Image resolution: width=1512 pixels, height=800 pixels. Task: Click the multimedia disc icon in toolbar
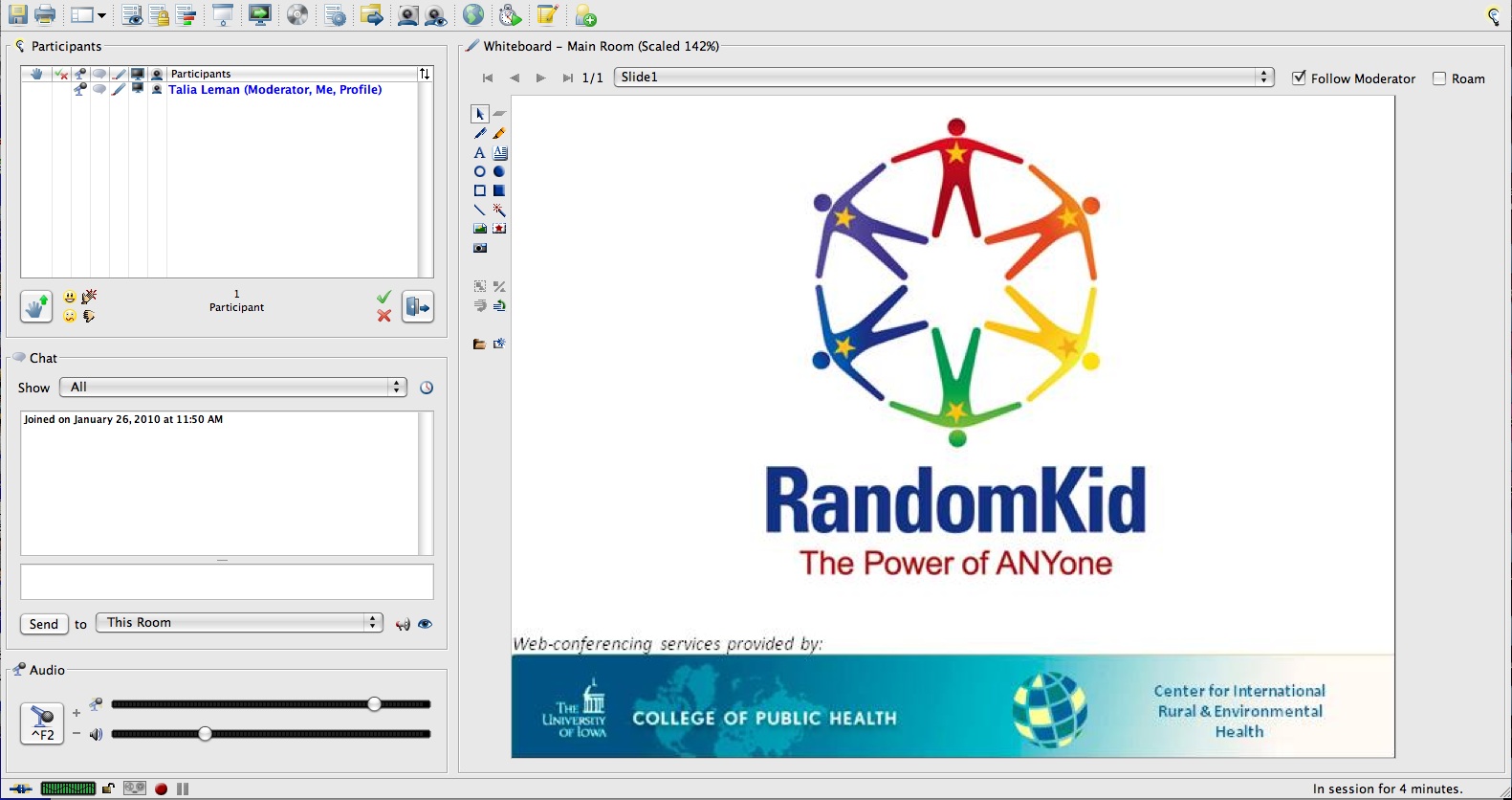(297, 15)
